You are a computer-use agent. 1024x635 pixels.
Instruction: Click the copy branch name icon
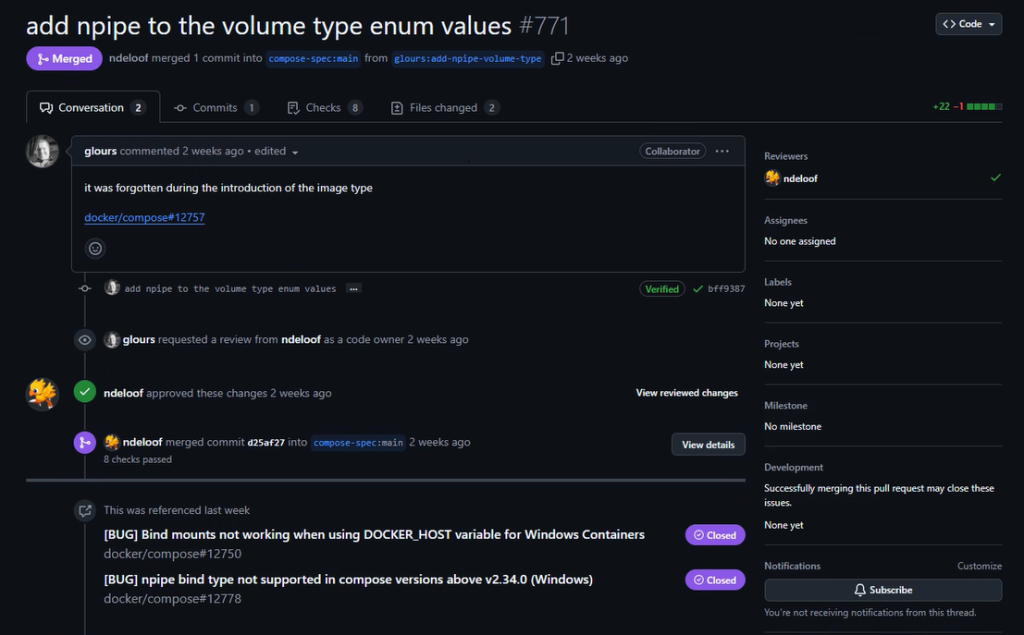(x=557, y=58)
